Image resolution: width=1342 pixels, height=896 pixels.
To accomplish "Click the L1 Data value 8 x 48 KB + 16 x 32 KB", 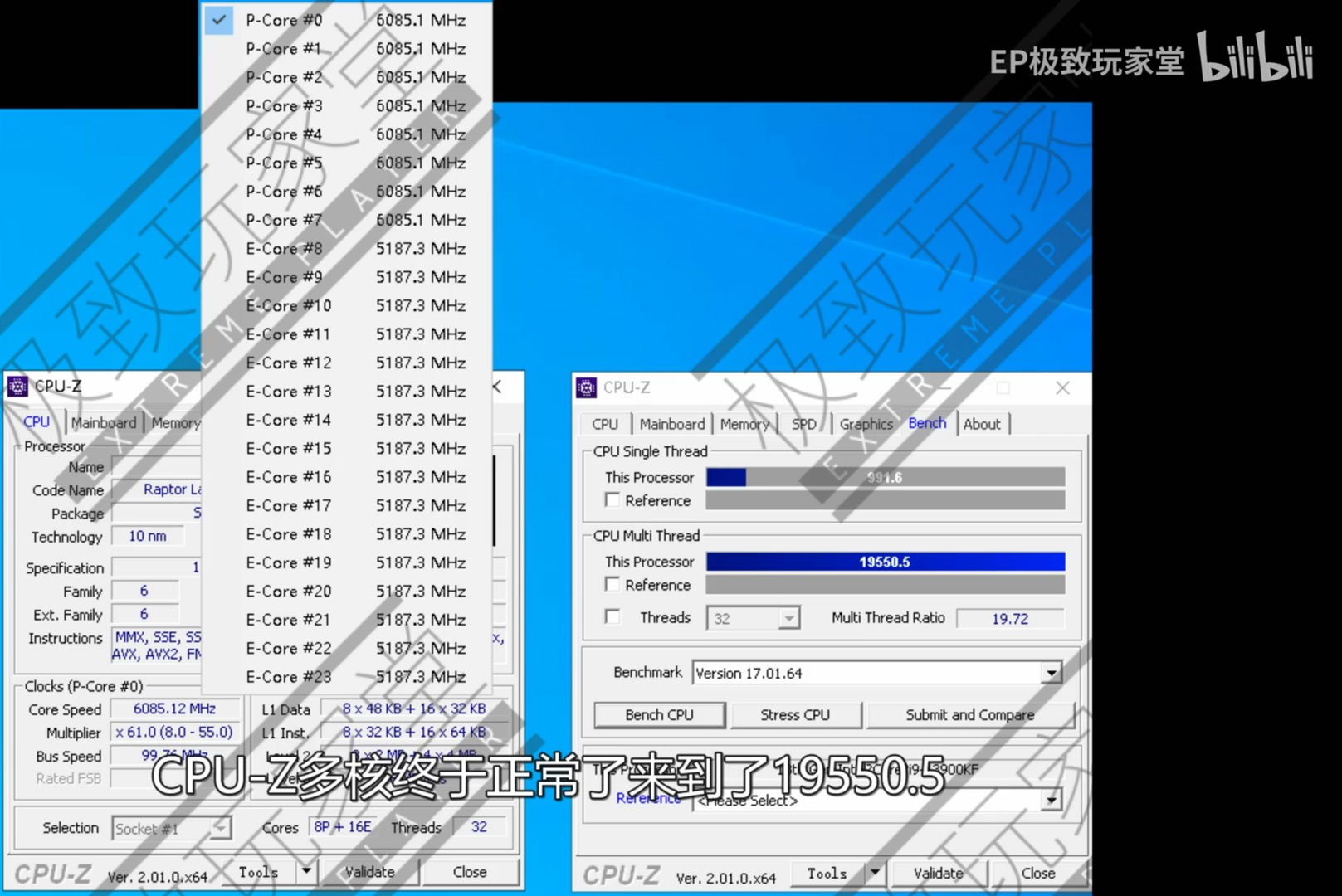I will click(414, 709).
